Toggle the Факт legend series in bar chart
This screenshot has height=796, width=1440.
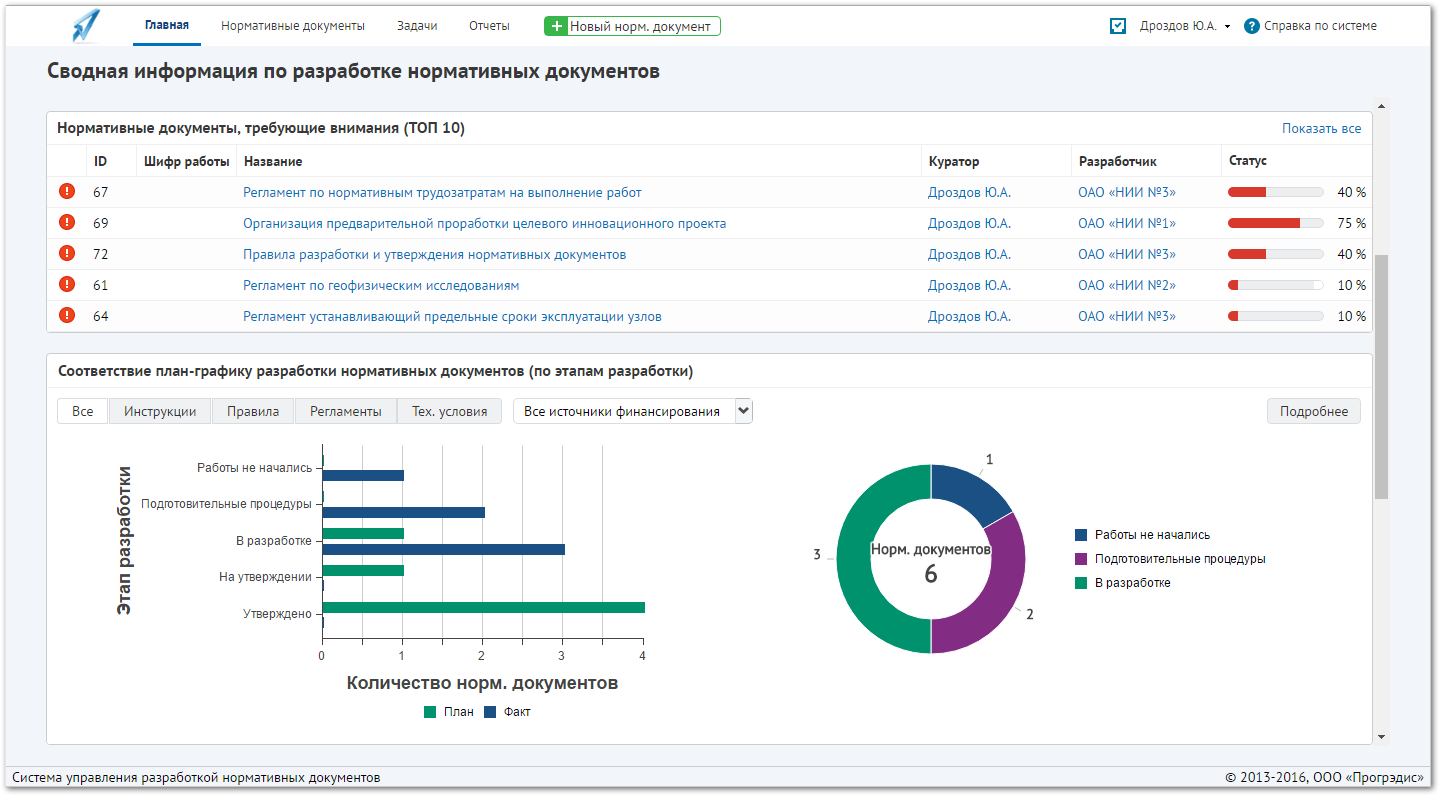point(507,712)
